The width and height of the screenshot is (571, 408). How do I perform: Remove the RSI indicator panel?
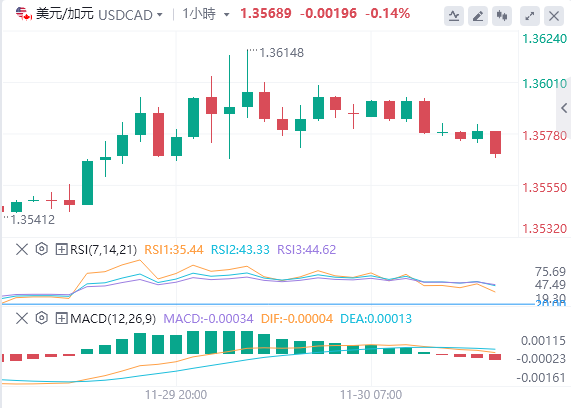pyautogui.click(x=22, y=250)
